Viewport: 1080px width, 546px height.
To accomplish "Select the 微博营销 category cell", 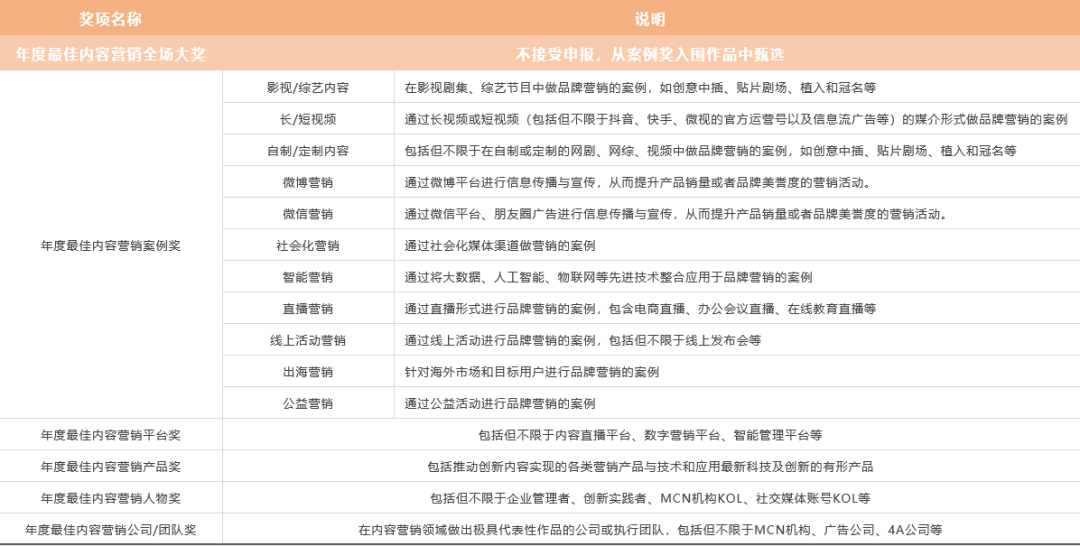I will tap(308, 182).
